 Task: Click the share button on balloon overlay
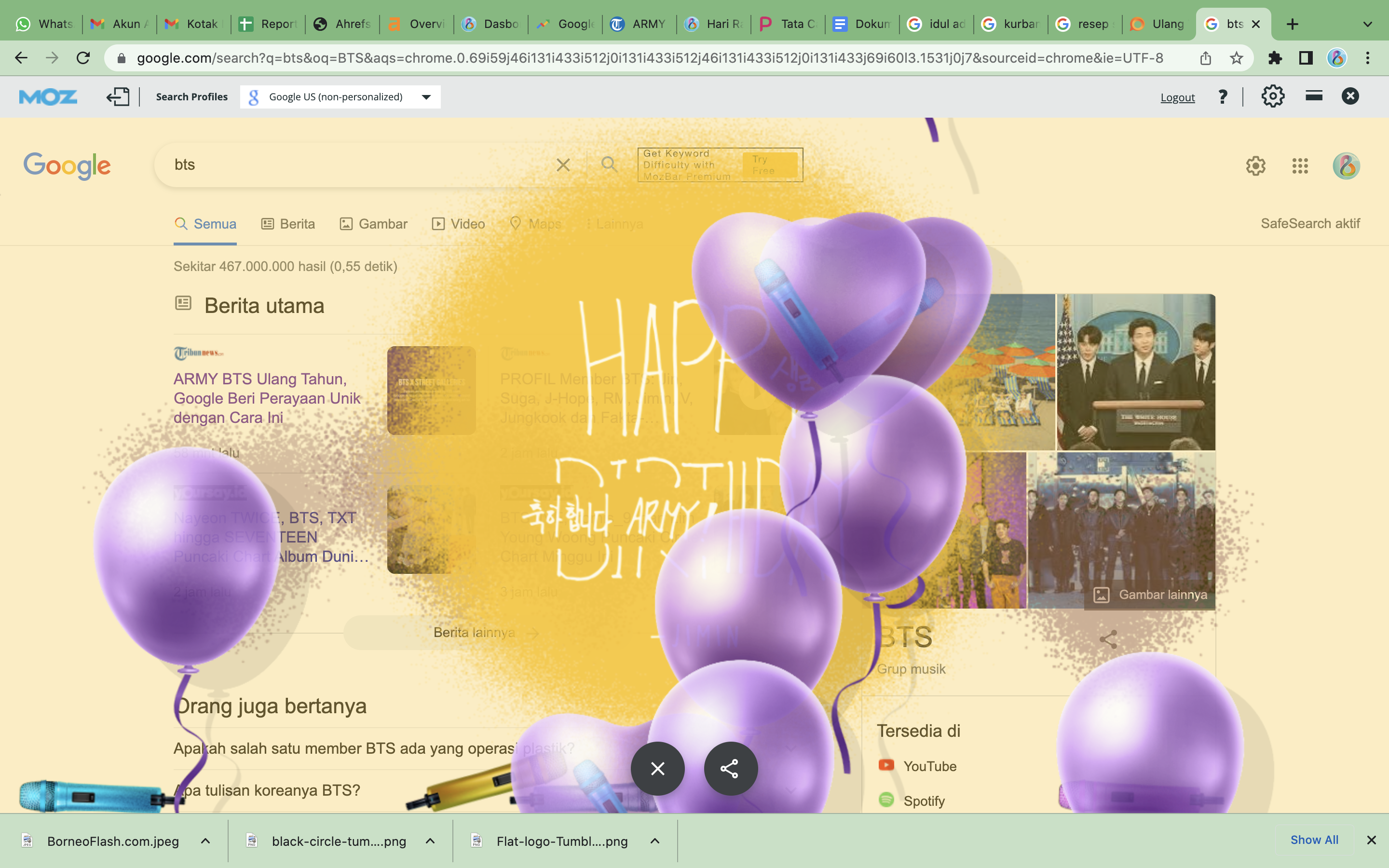pyautogui.click(x=730, y=768)
